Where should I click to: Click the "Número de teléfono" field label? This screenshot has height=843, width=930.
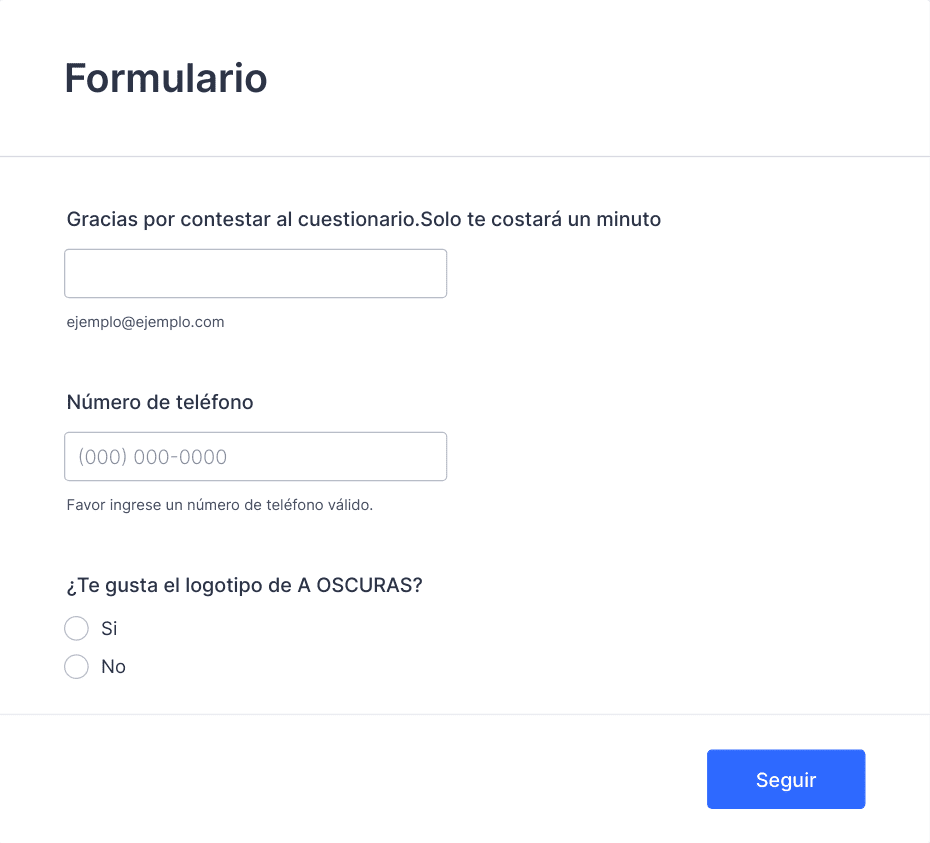[160, 402]
